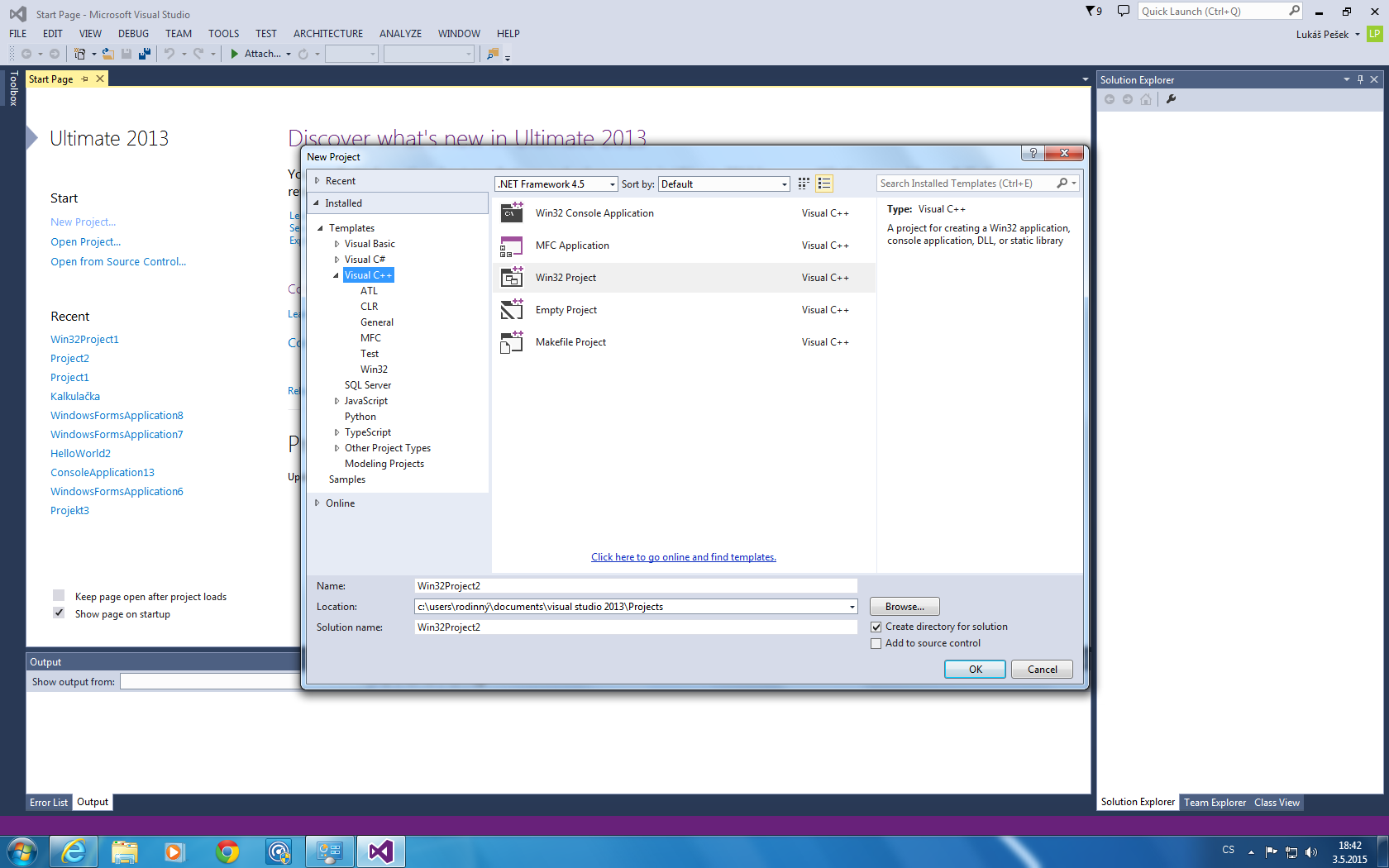Select the Win32 Console Application template icon
The width and height of the screenshot is (1389, 868).
(512, 212)
